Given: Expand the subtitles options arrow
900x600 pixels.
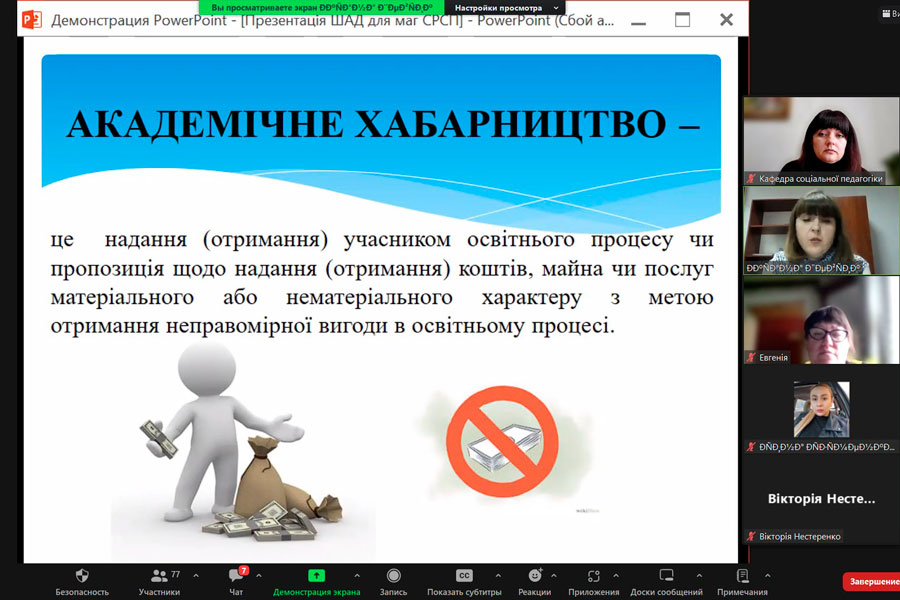Looking at the screenshot, I should 498,575.
